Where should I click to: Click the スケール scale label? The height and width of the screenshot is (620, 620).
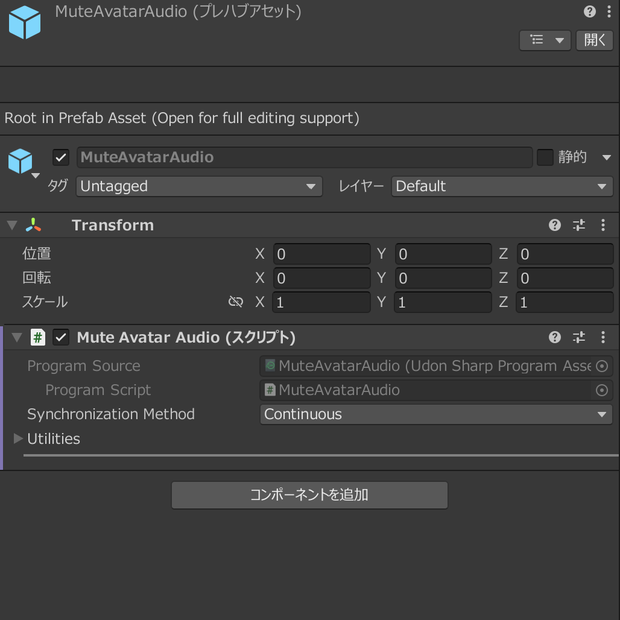pos(45,302)
